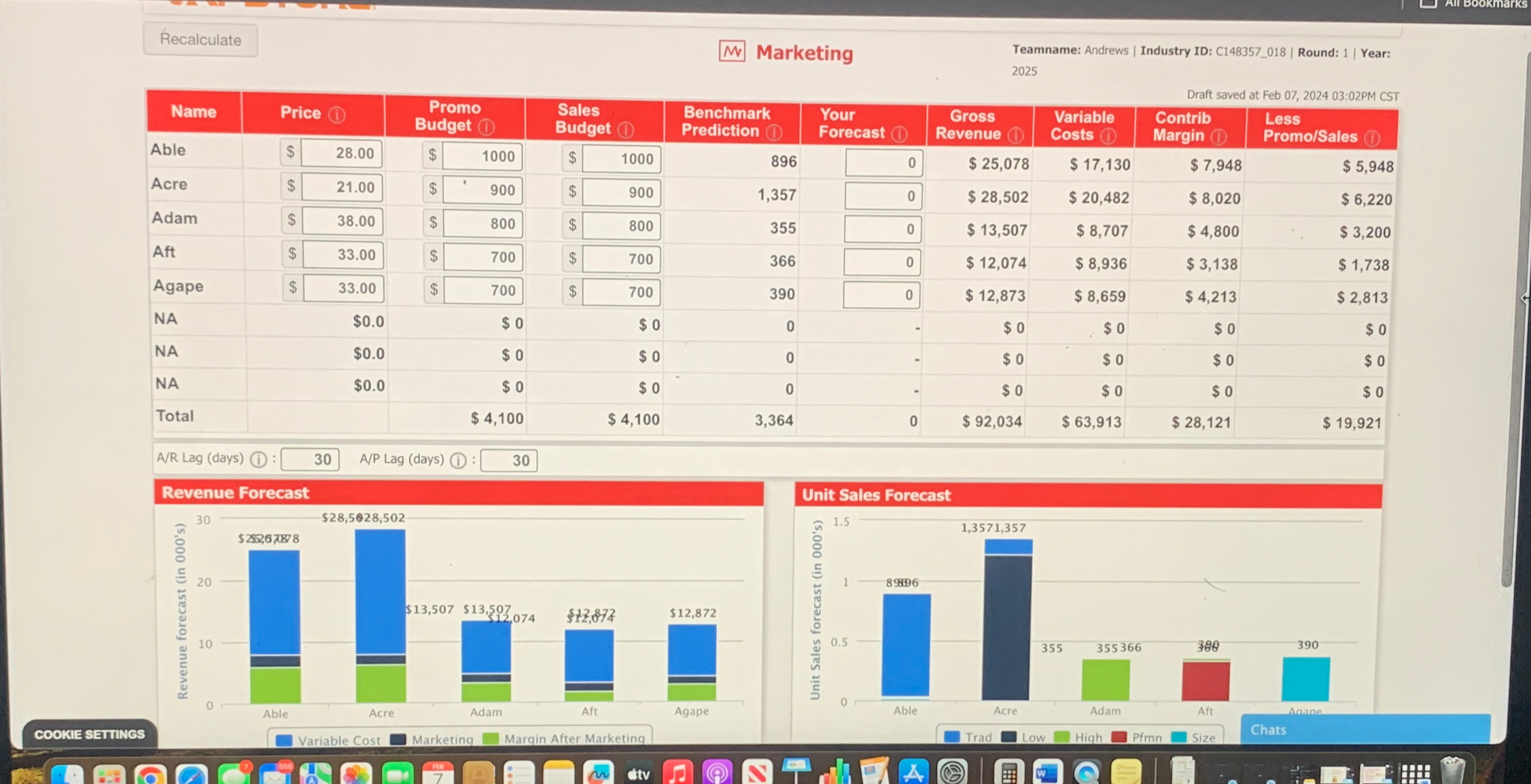
Task: Click the Unit Sales Forecast panel header
Action: pos(1089,495)
